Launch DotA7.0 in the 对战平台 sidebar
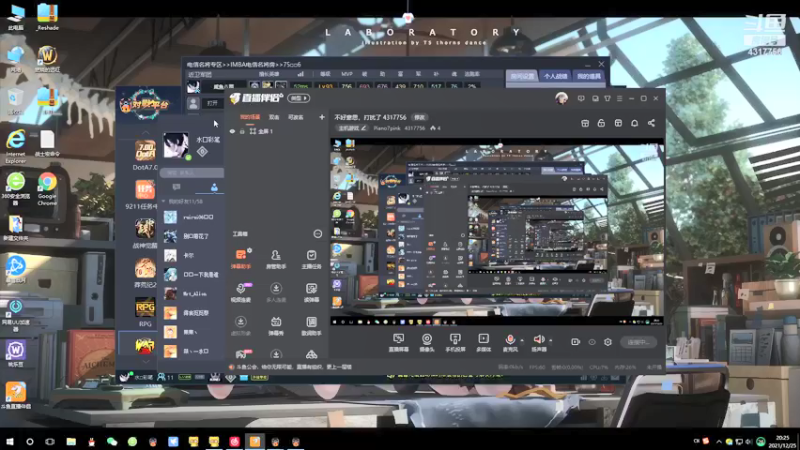The width and height of the screenshot is (800, 450). pyautogui.click(x=145, y=155)
